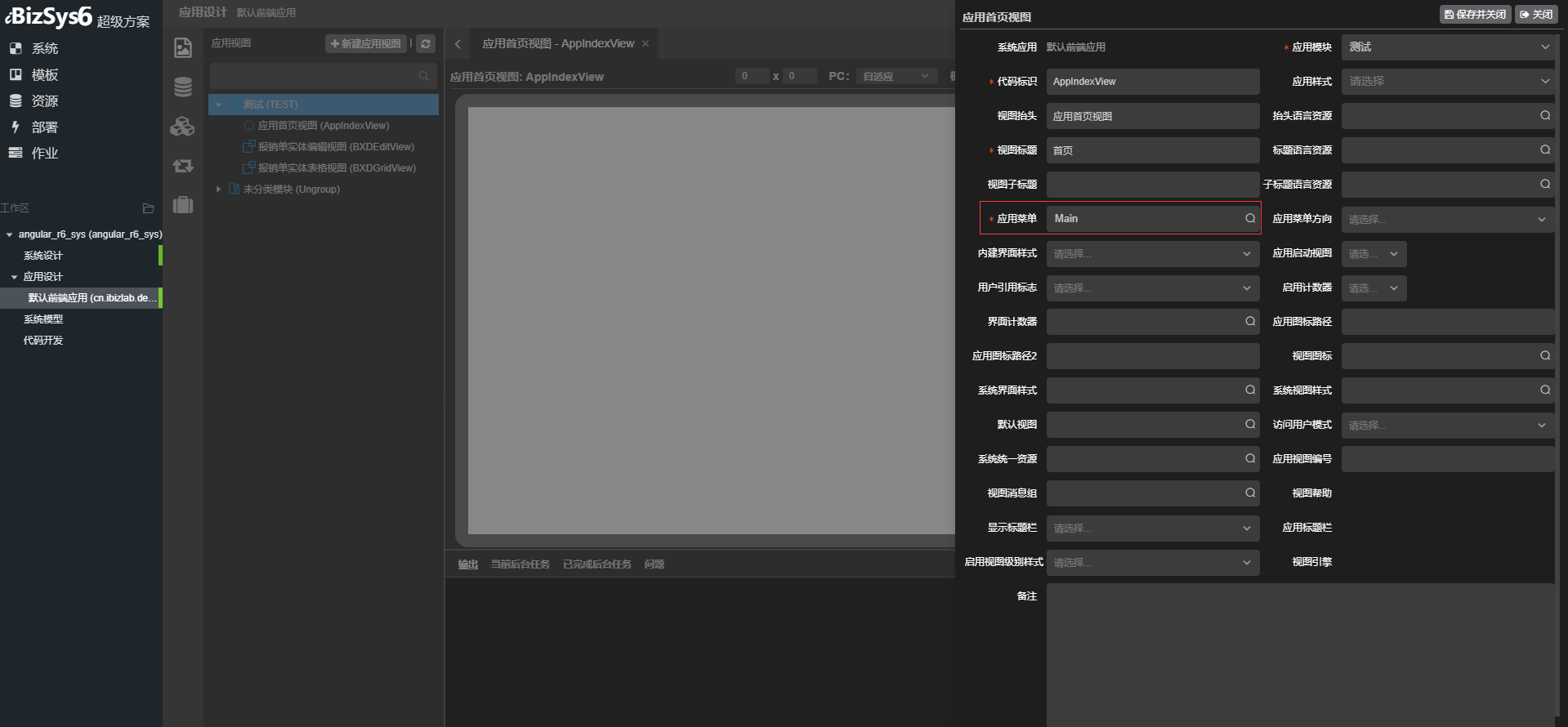Open the 内建界面样式 dropdown

coord(1153,253)
